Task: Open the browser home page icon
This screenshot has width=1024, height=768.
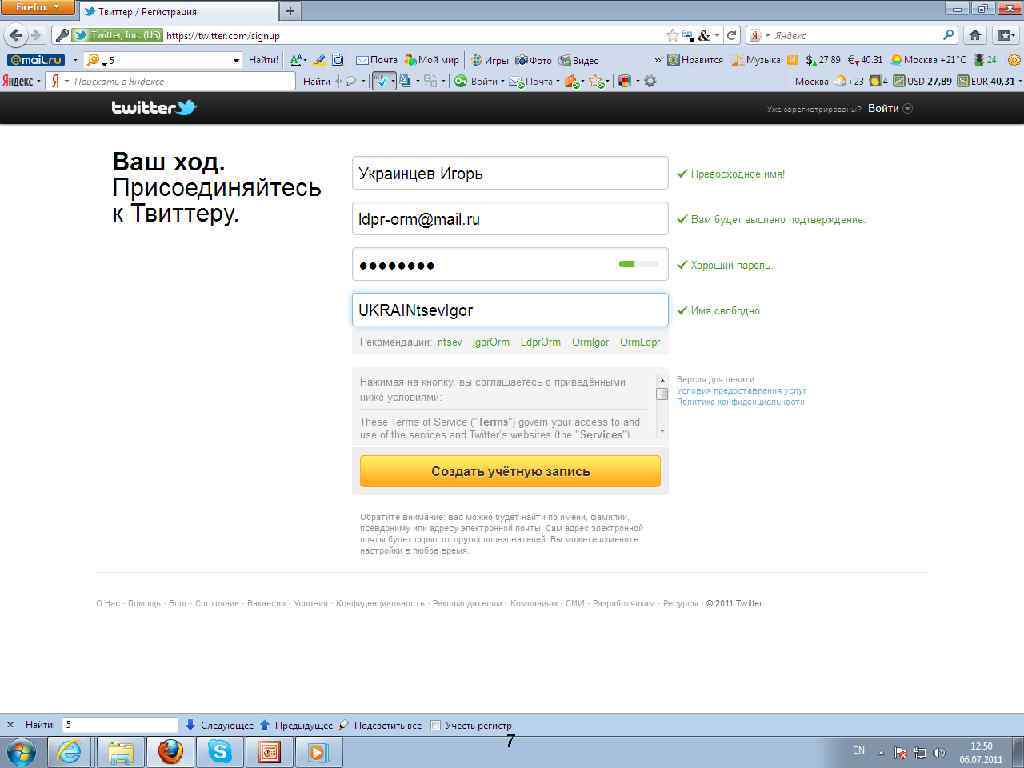Action: [975, 35]
